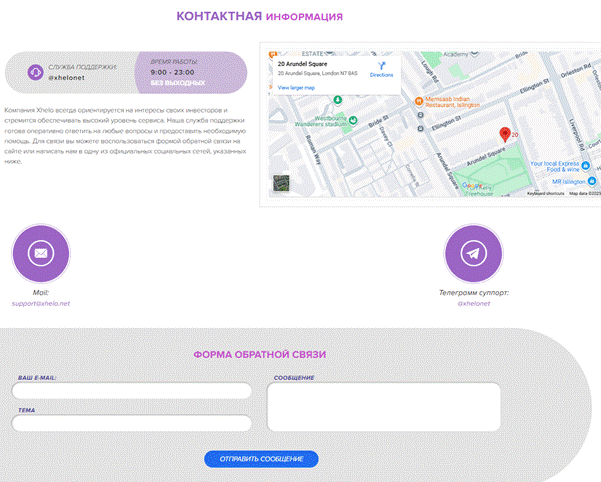Click Keyboard shortcuts on the map
Screen dimensions: 601x482
[547, 193]
